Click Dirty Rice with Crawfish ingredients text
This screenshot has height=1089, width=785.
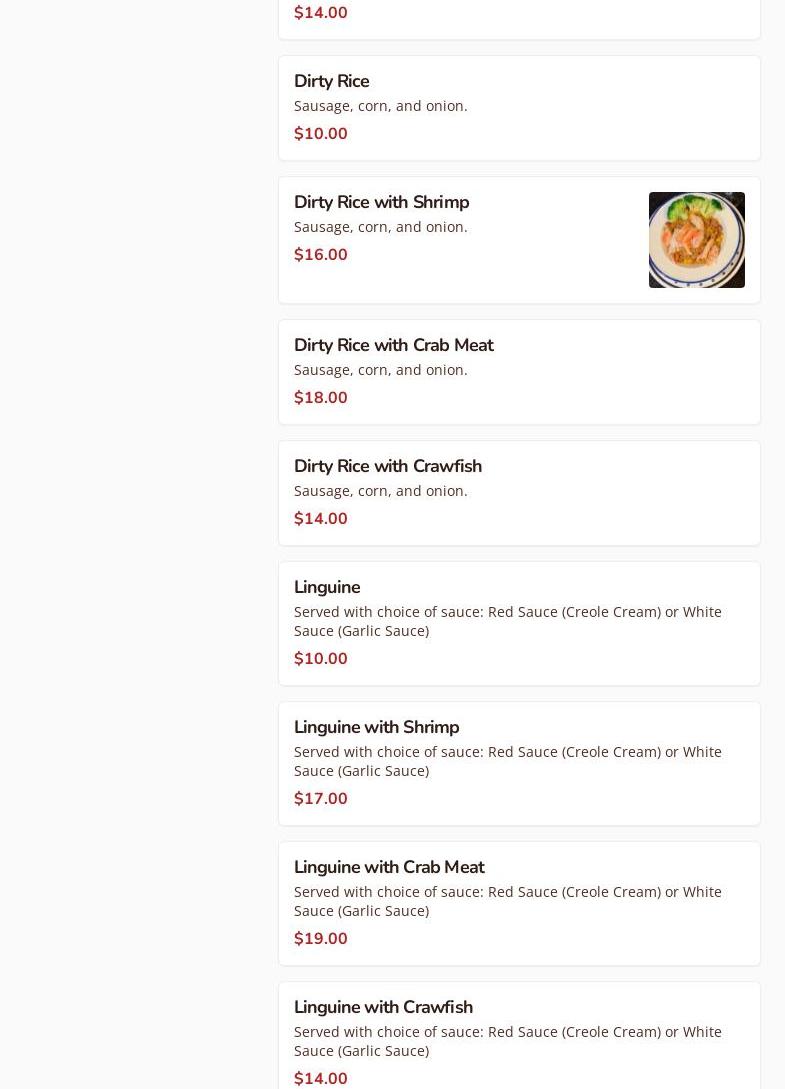380,491
